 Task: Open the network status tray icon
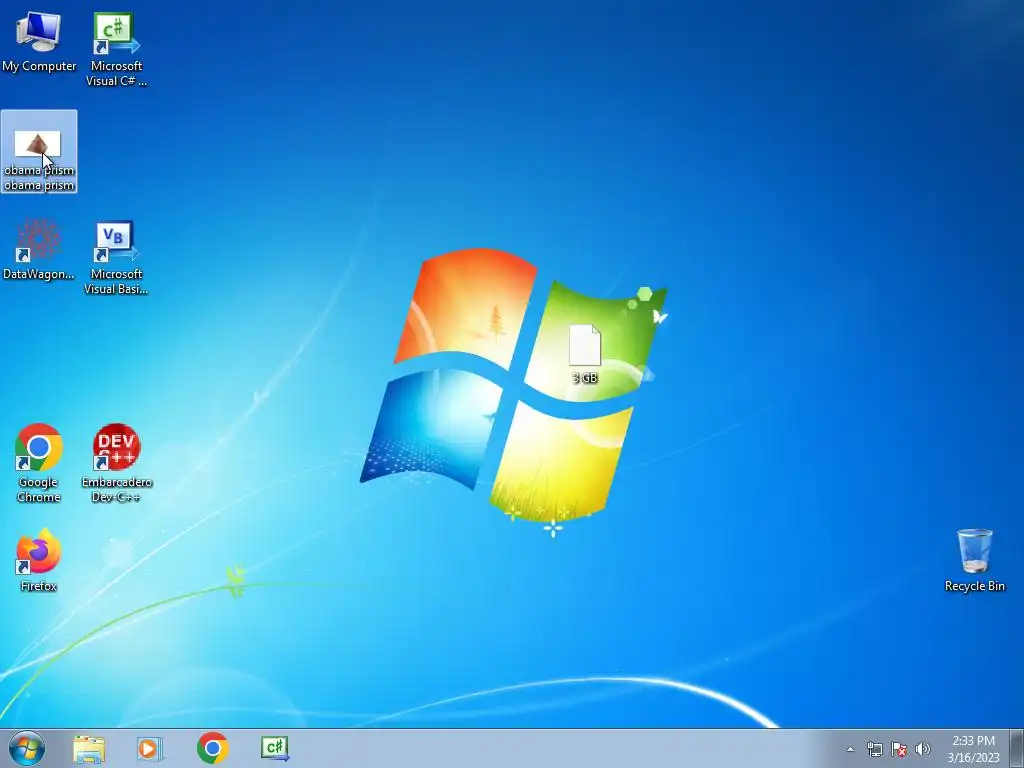click(874, 749)
